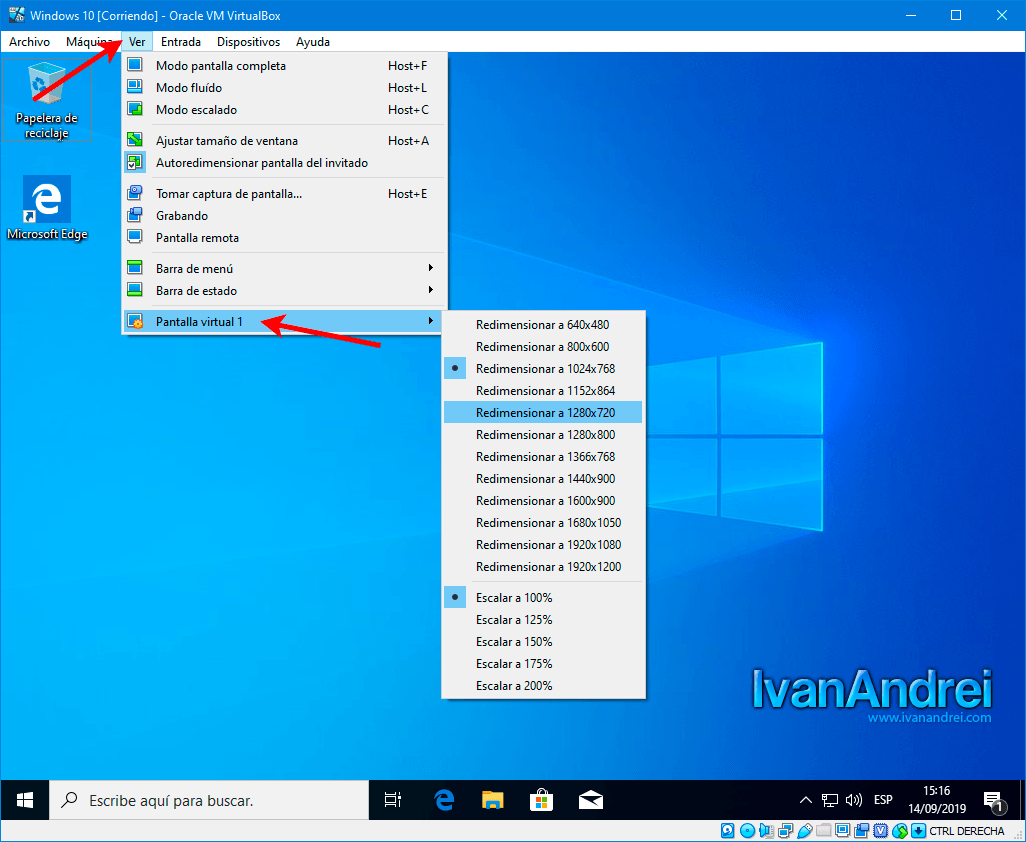Click the display status icon in status bar

(x=843, y=831)
